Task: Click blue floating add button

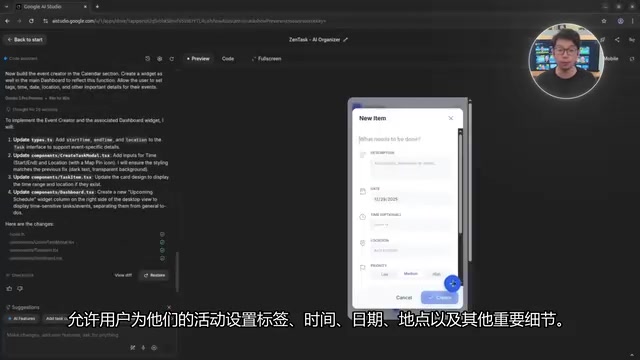Action: [452, 283]
